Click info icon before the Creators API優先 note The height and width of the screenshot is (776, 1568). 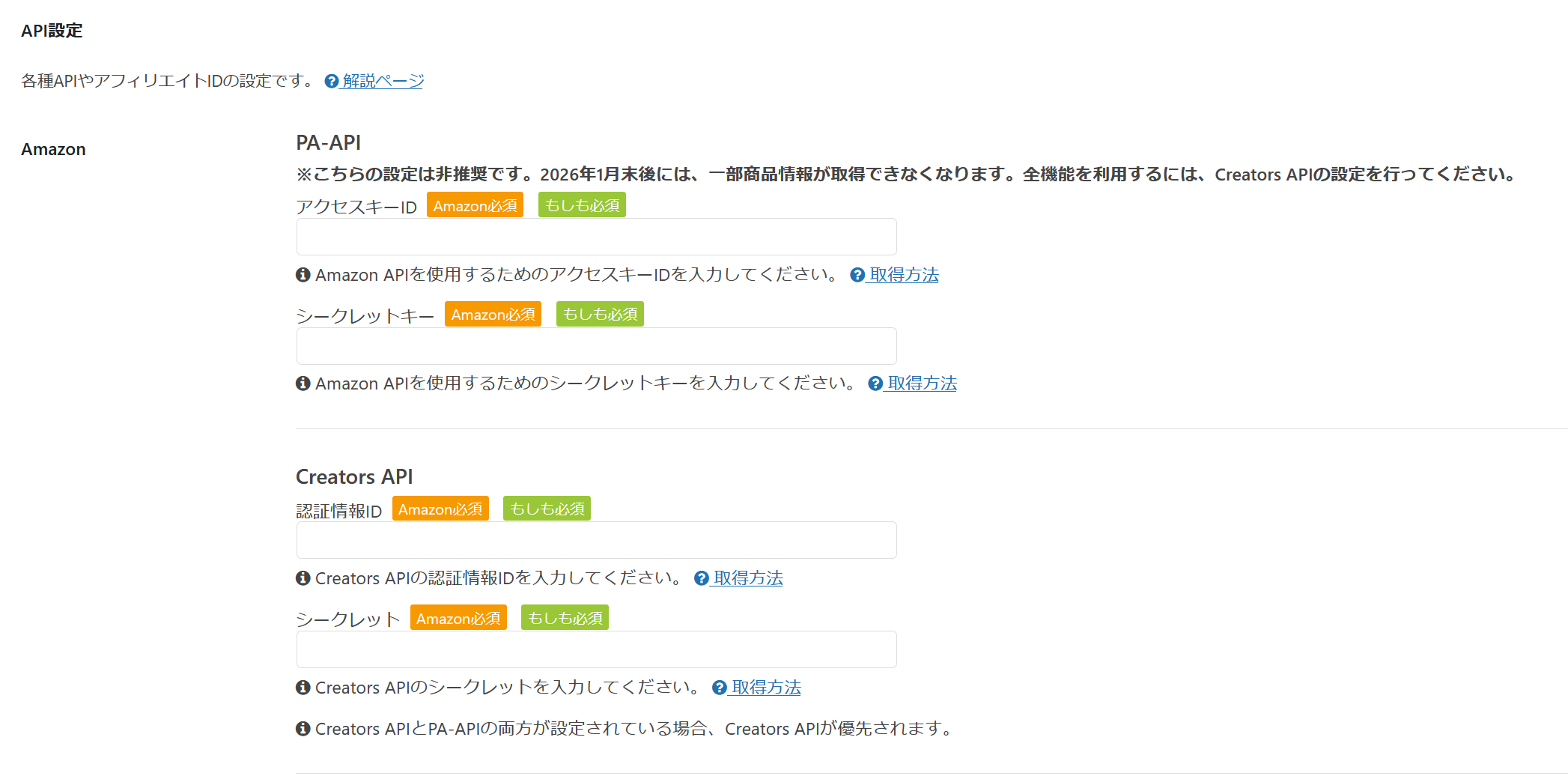click(x=303, y=729)
